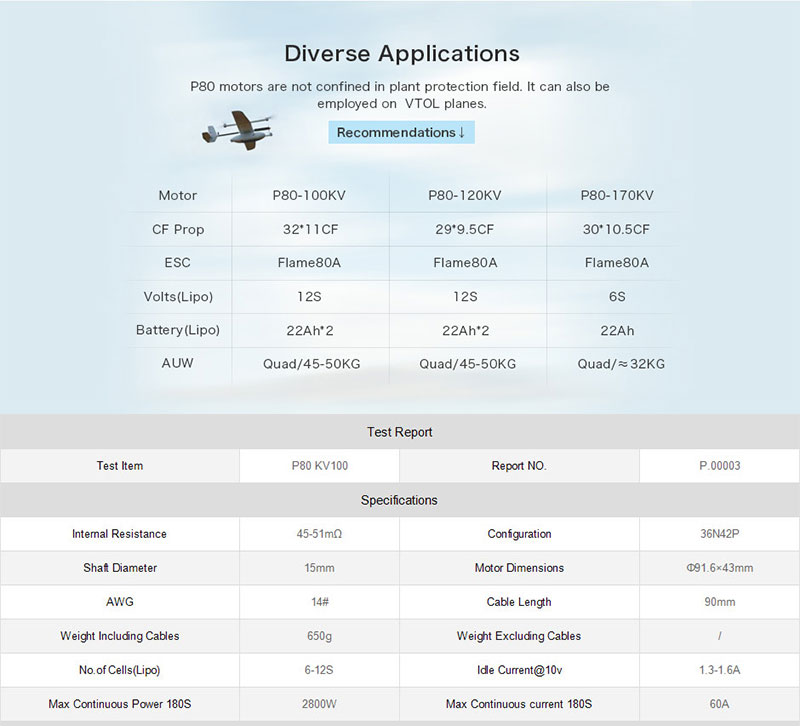
Task: Click 'Quad/45-50KG' in the P80-120KV column
Action: click(x=467, y=364)
